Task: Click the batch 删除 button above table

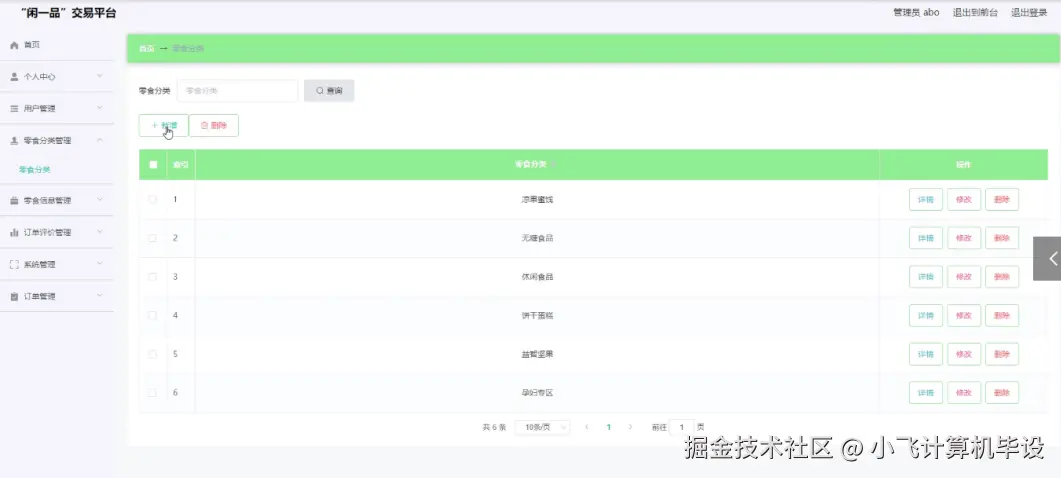Action: pos(214,125)
